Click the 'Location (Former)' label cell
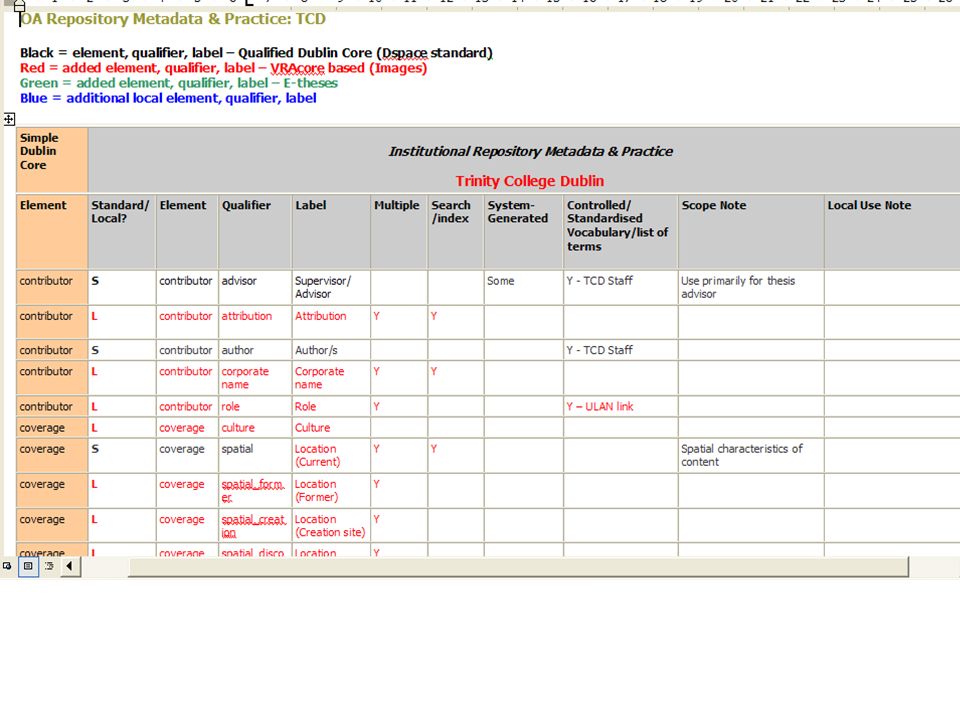Viewport: 960px width, 720px height. click(331, 490)
